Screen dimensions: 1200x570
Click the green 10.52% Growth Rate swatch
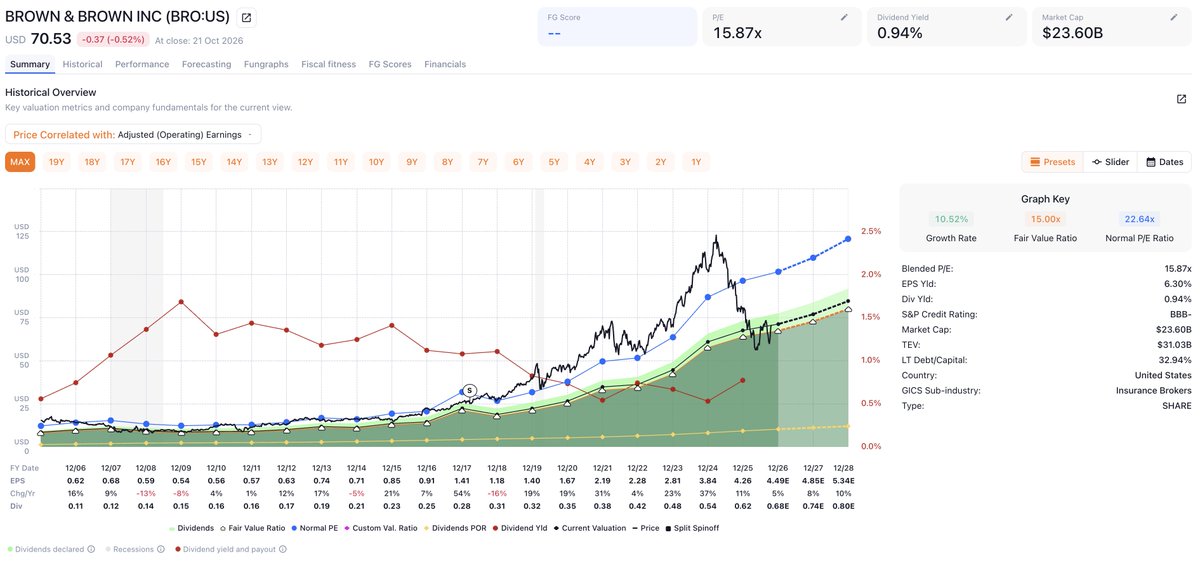point(953,219)
